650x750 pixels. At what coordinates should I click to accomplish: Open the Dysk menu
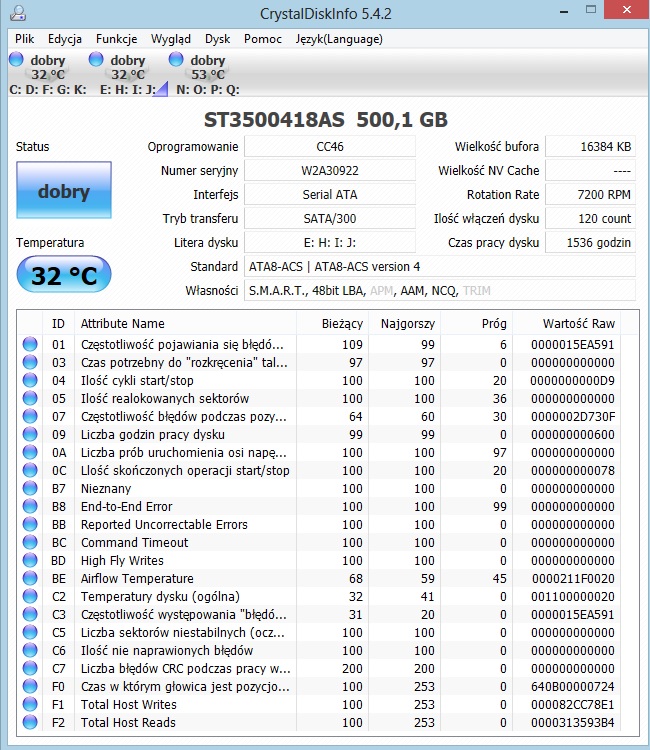coord(218,39)
